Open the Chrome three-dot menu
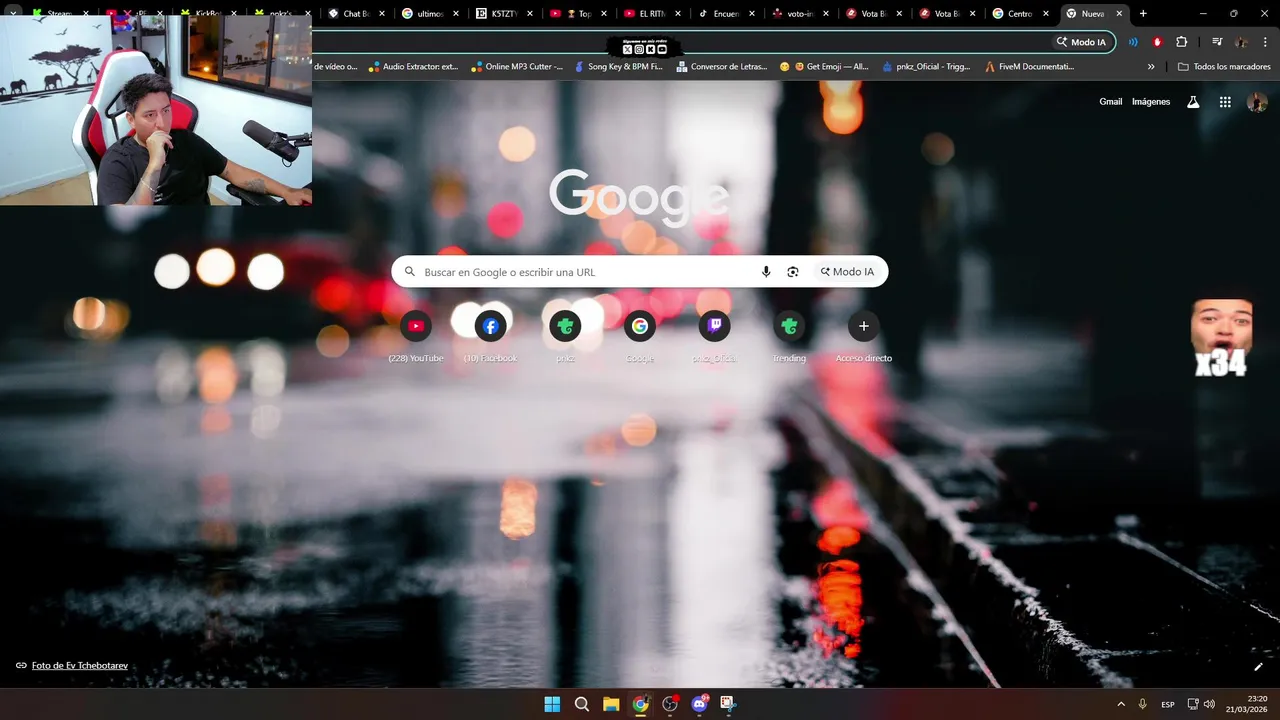 [1265, 42]
